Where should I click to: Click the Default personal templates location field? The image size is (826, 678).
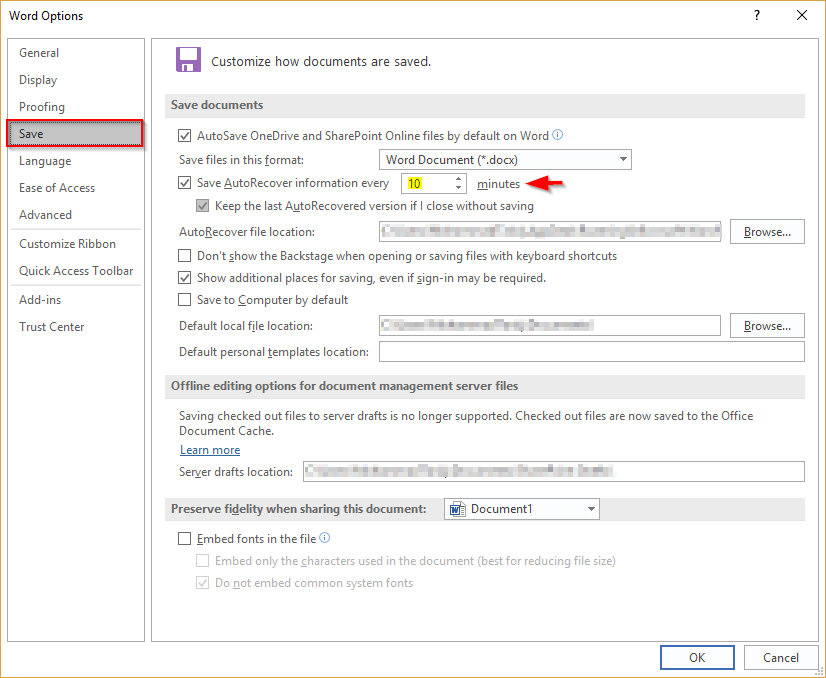tap(592, 352)
